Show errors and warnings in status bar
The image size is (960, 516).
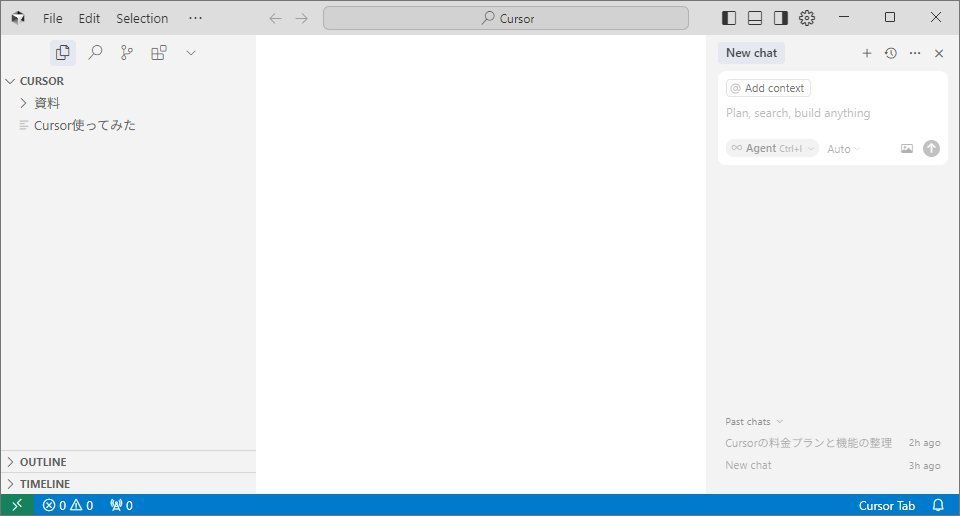point(67,505)
